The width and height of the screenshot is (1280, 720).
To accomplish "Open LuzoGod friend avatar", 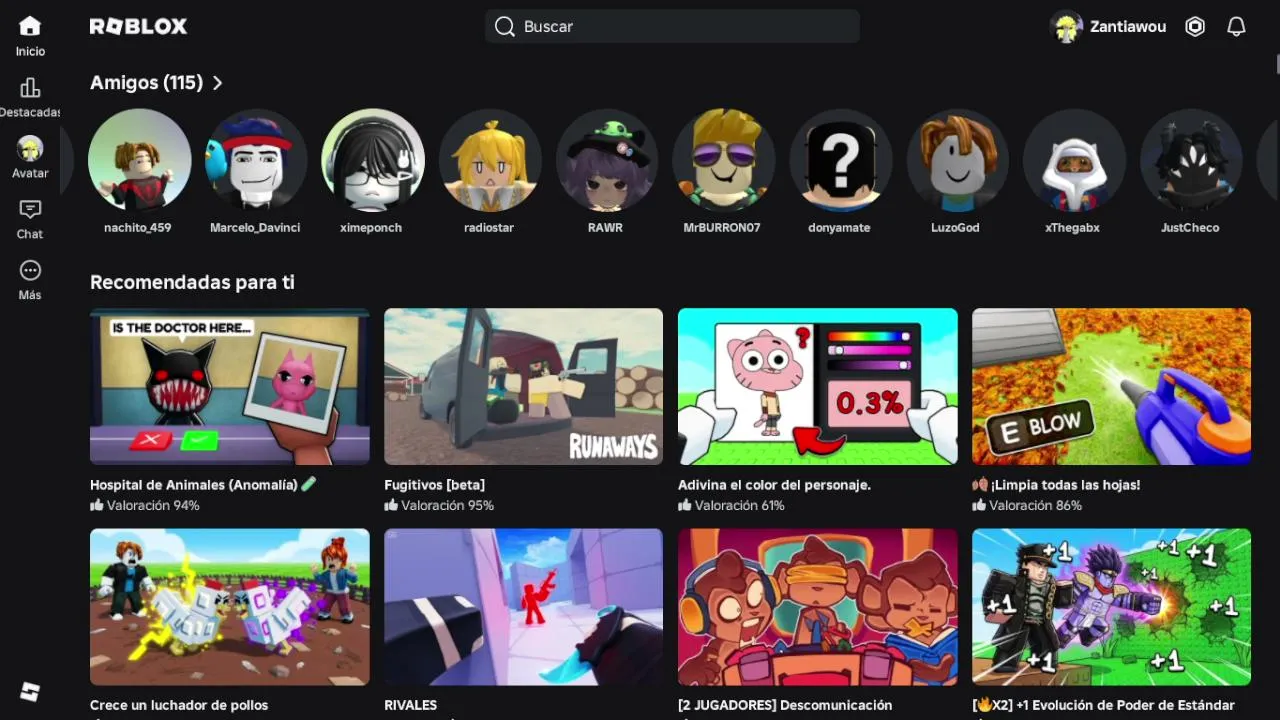I will pos(957,160).
